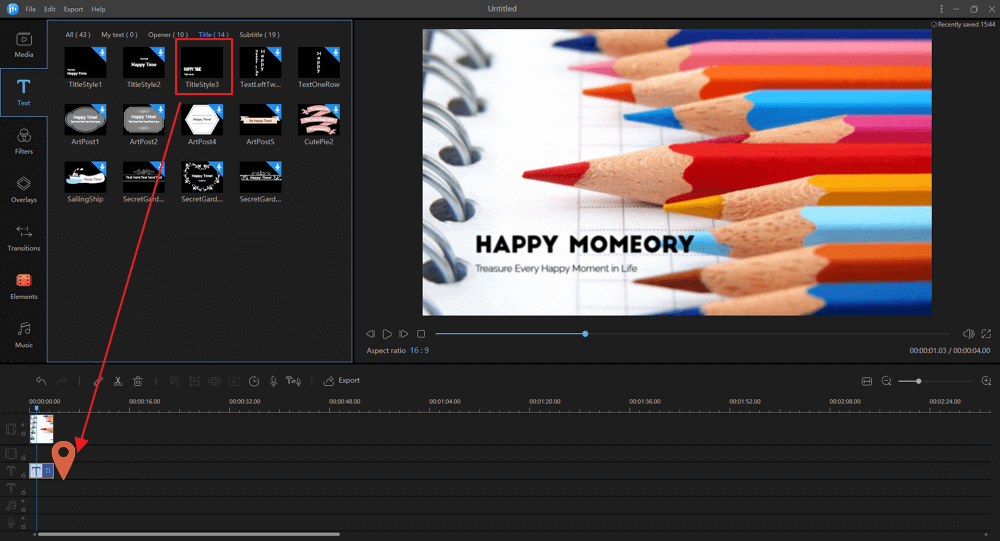Open the Help menu
The height and width of the screenshot is (541, 1000).
98,9
